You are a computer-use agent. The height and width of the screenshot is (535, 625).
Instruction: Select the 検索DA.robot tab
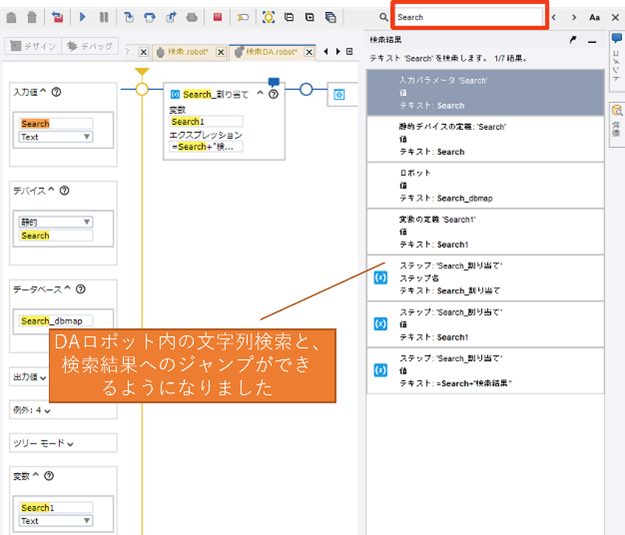267,52
